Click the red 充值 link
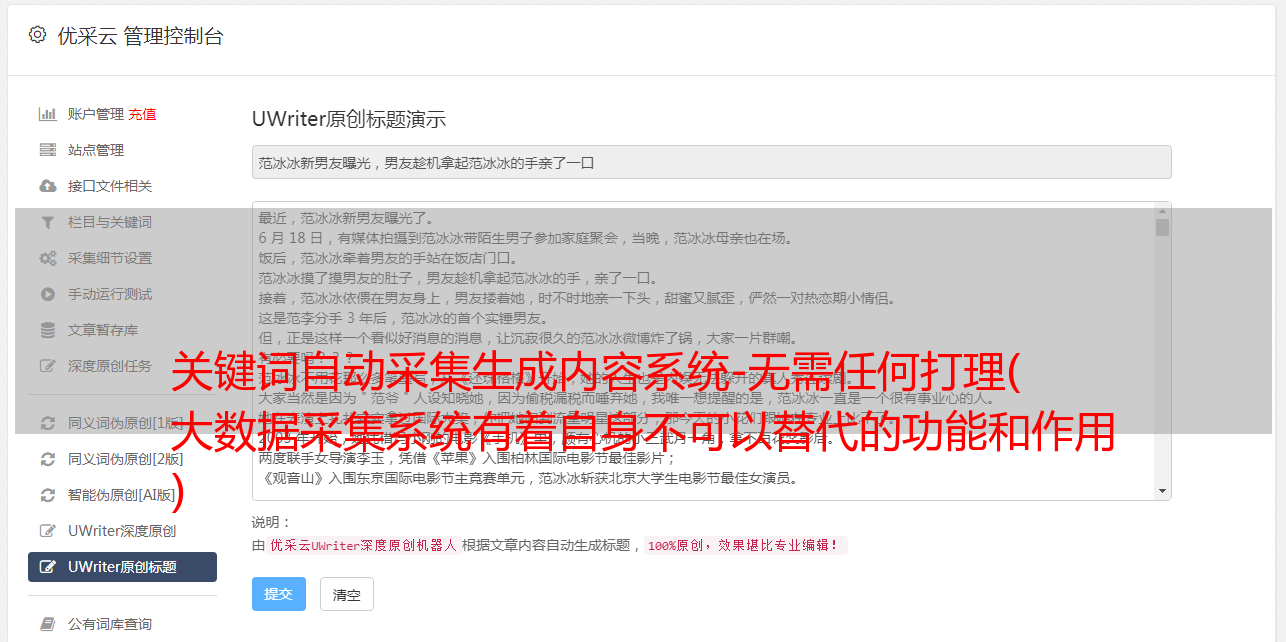1286x642 pixels. tap(142, 114)
